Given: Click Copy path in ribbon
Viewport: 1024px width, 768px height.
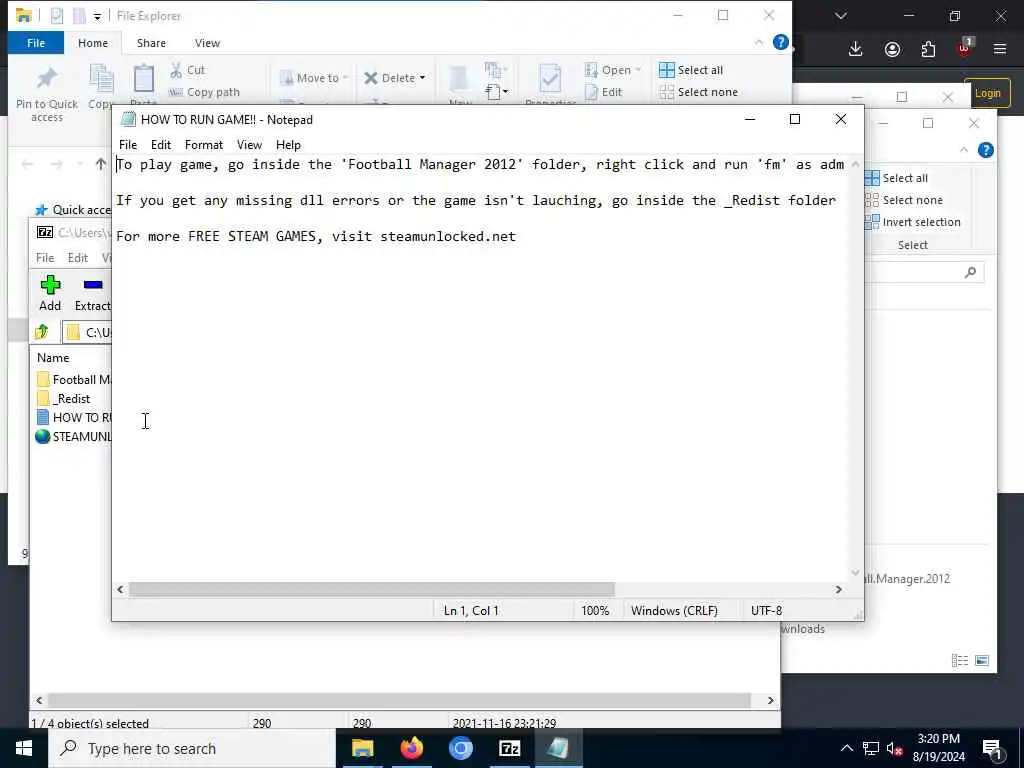Looking at the screenshot, I should [x=204, y=92].
